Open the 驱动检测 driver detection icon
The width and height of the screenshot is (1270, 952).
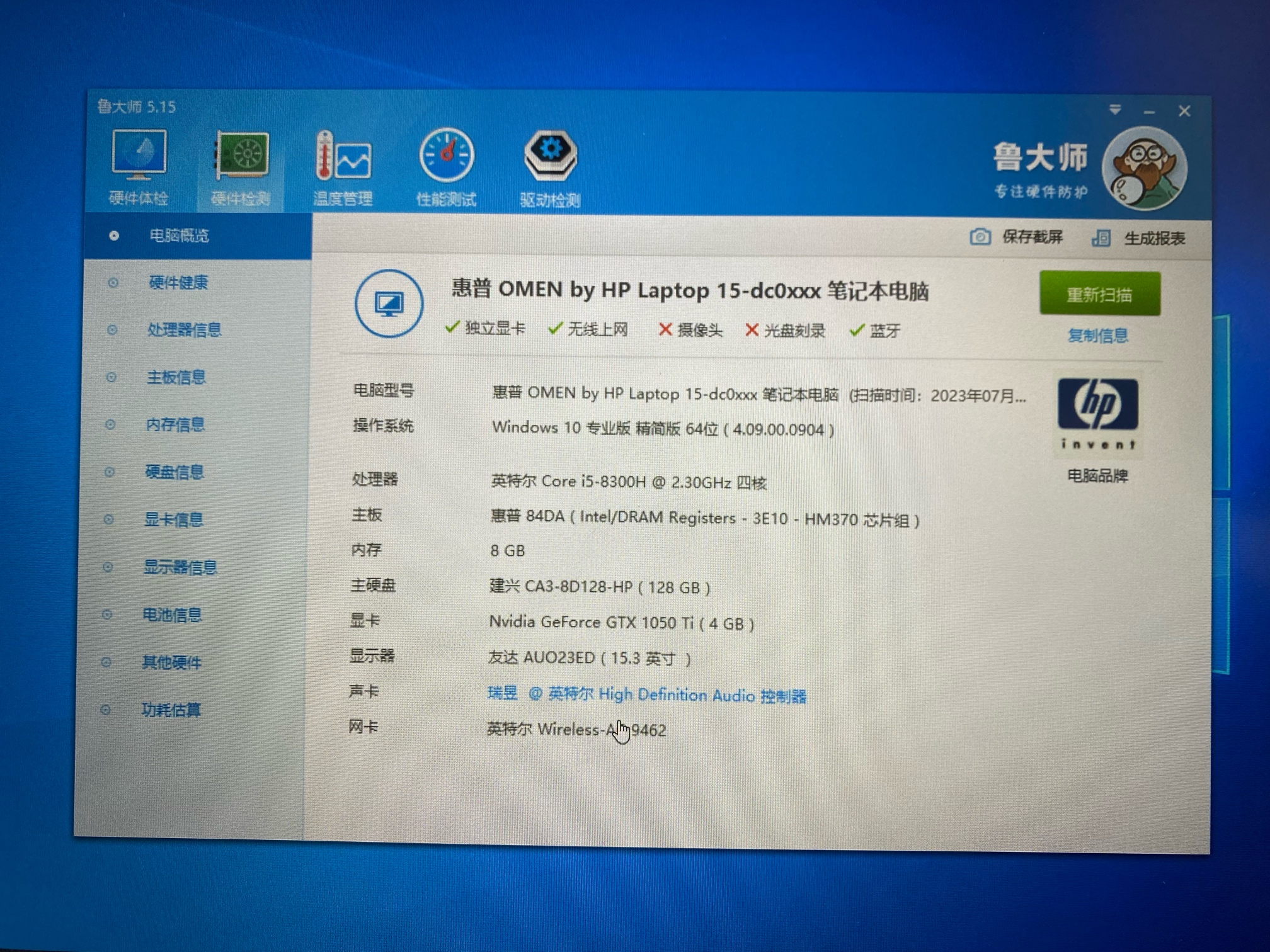pos(550,155)
